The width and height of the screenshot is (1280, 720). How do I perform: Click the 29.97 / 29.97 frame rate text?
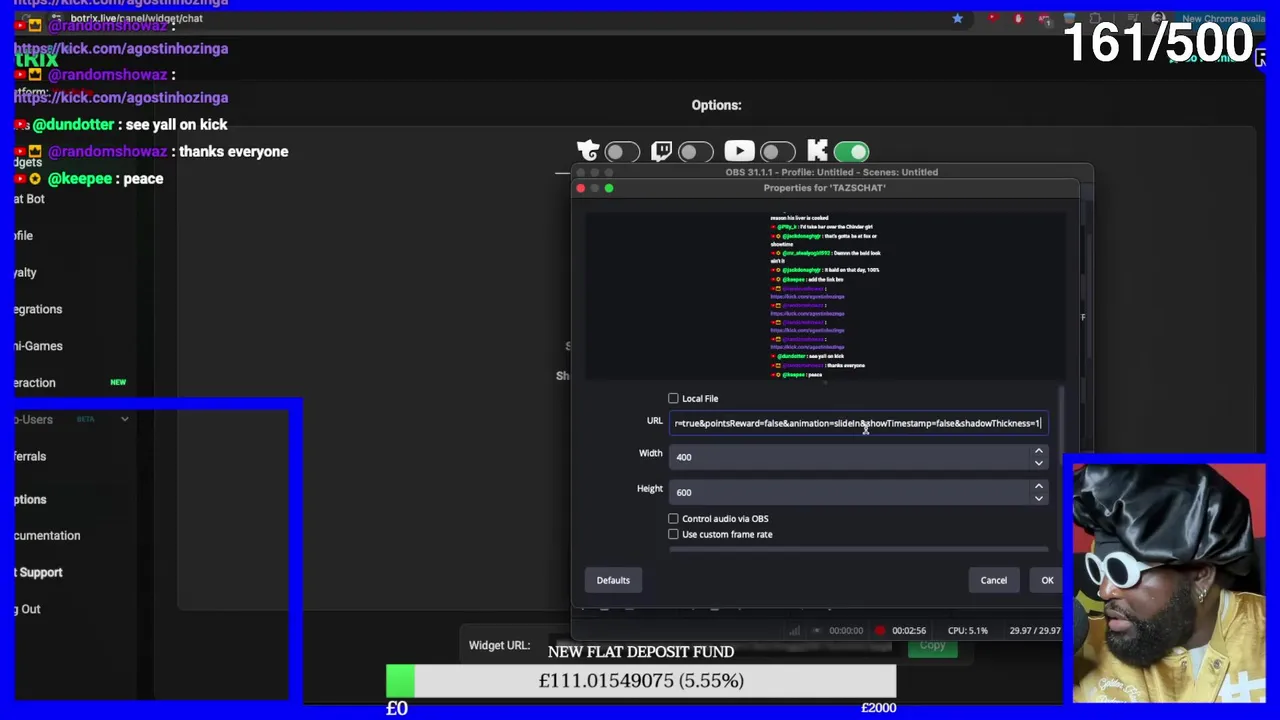pos(1035,631)
